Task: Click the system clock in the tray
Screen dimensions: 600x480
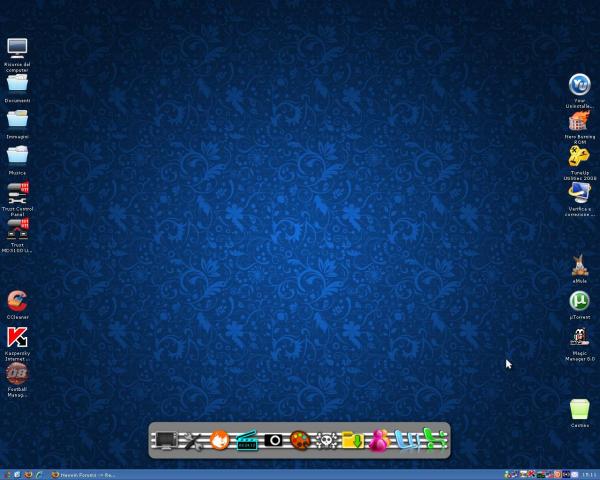Action: pos(591,475)
